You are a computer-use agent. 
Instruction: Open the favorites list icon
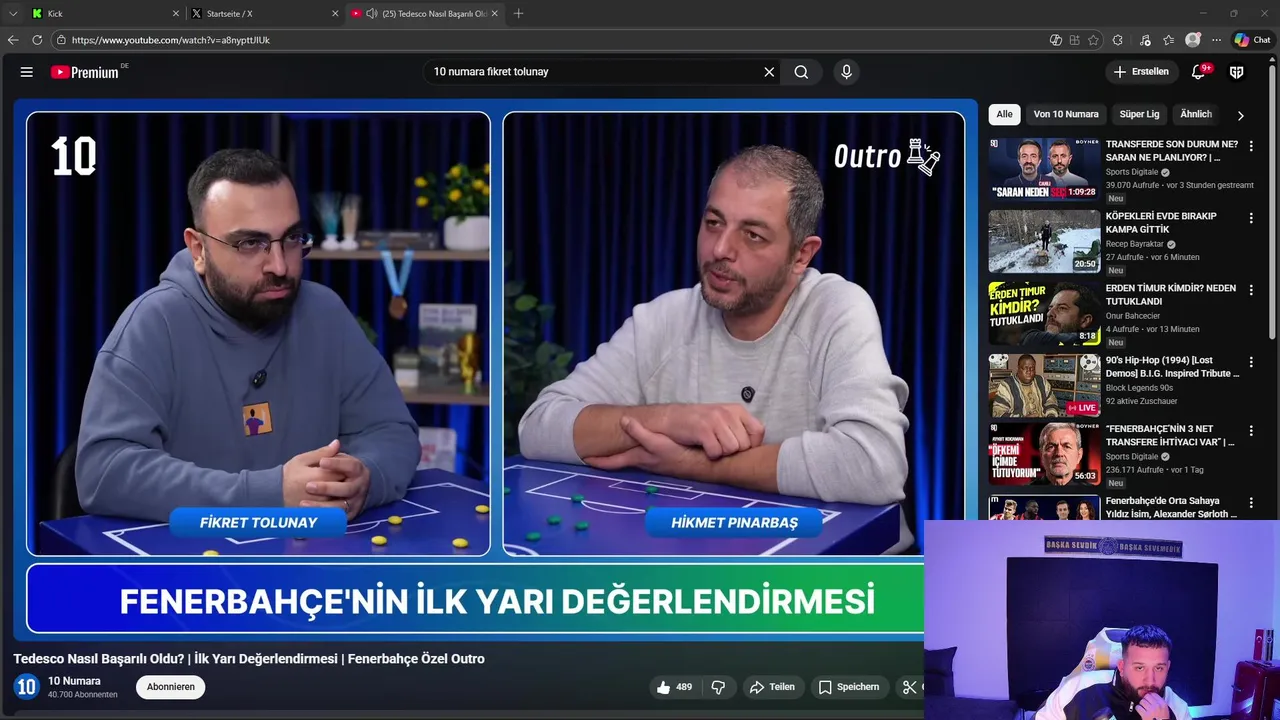(1168, 40)
